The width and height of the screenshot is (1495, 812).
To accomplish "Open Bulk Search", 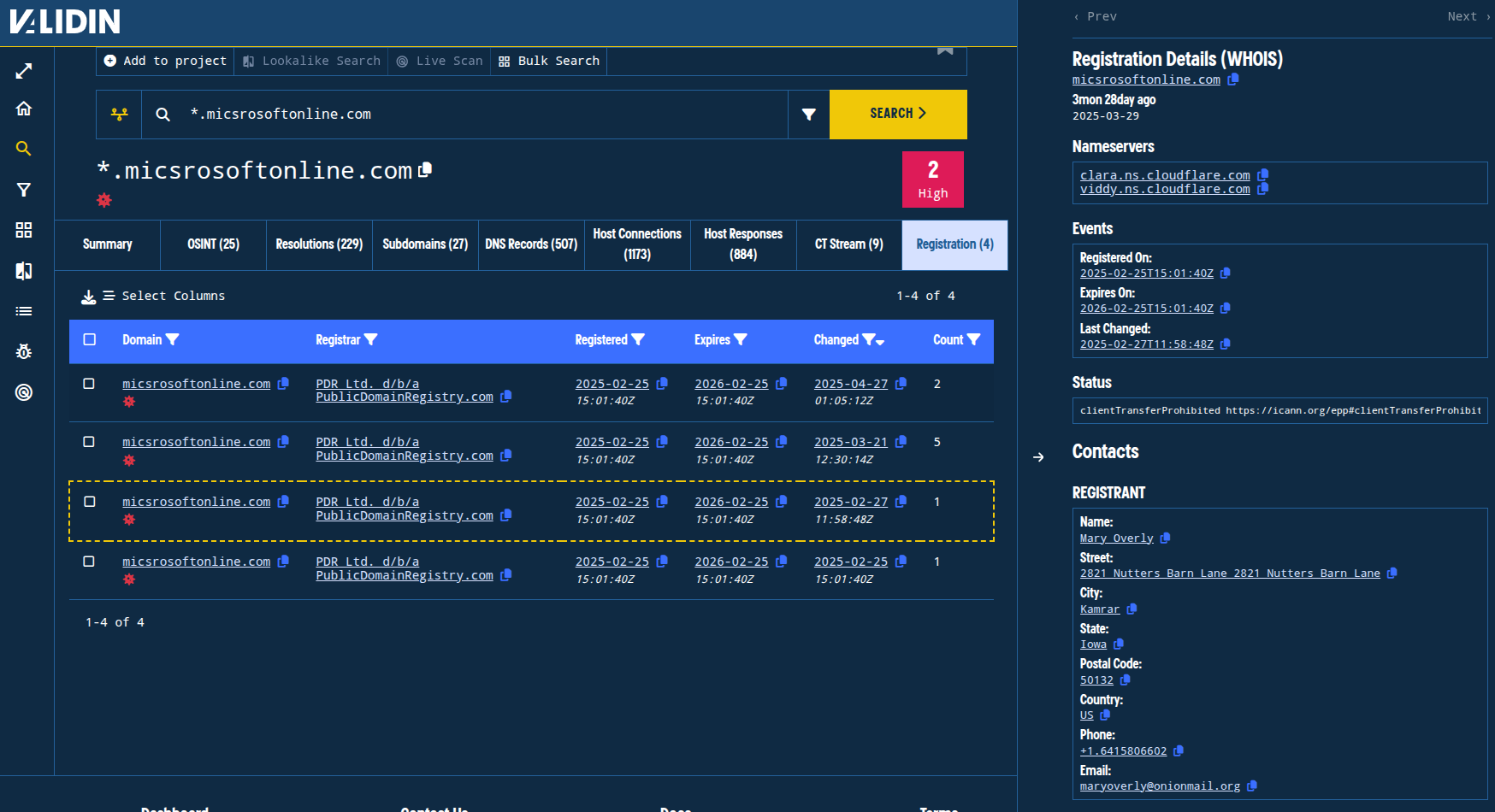I will pyautogui.click(x=549, y=61).
